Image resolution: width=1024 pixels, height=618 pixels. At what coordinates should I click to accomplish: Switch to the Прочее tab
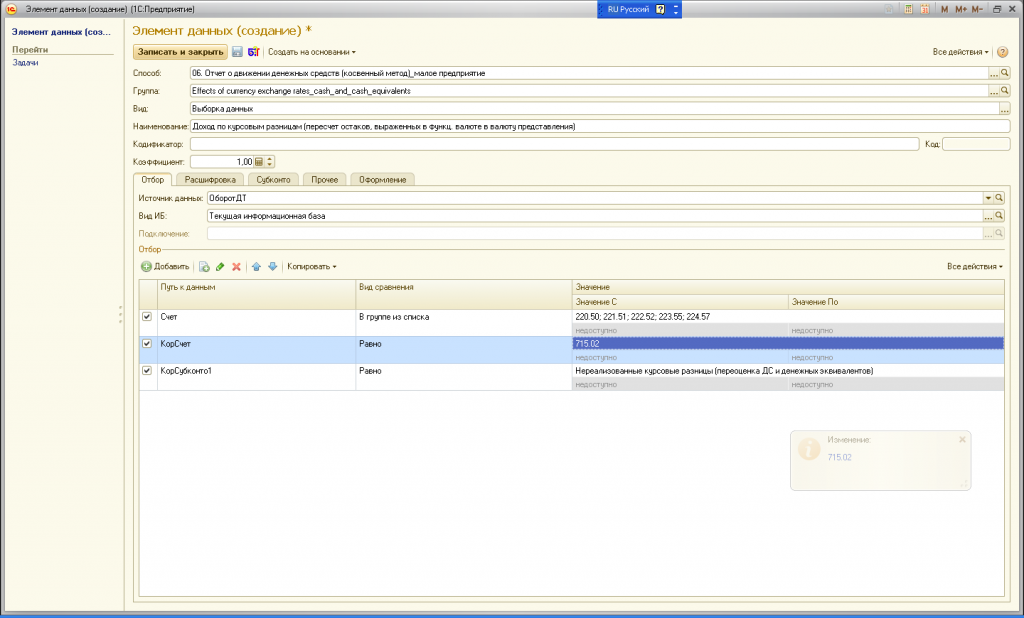tap(325, 180)
